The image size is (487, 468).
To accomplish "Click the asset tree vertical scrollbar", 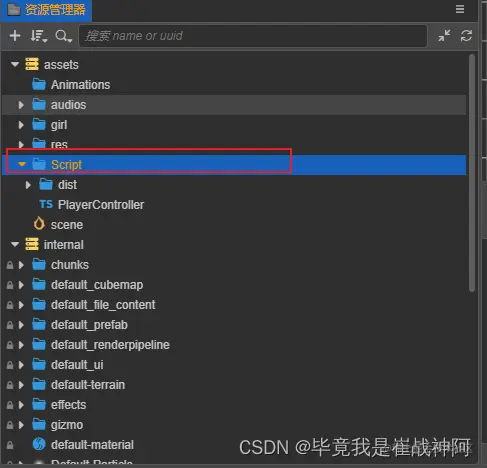I will point(472,173).
